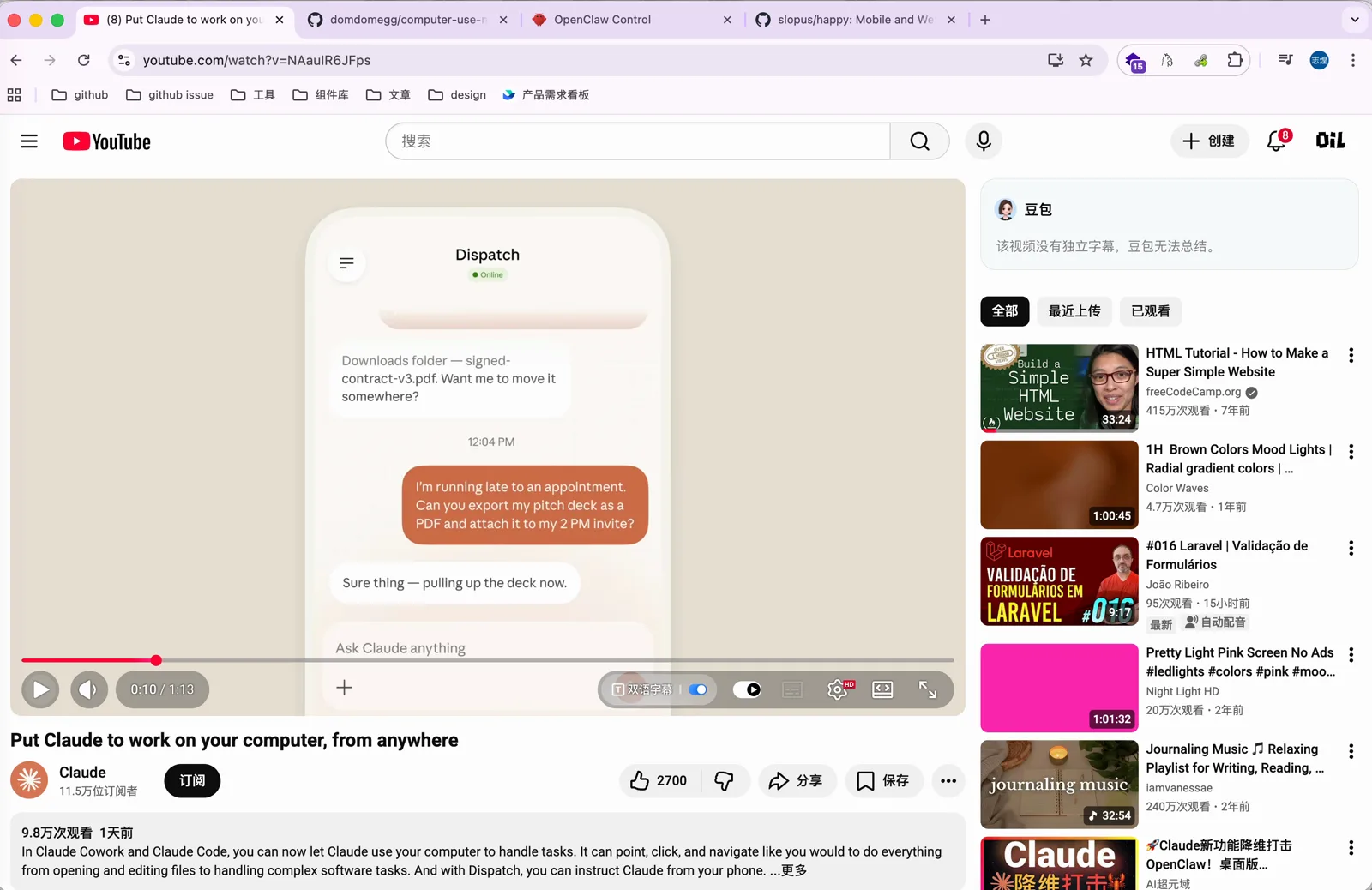Click the magnifier search button
1372x890 pixels.
(919, 141)
